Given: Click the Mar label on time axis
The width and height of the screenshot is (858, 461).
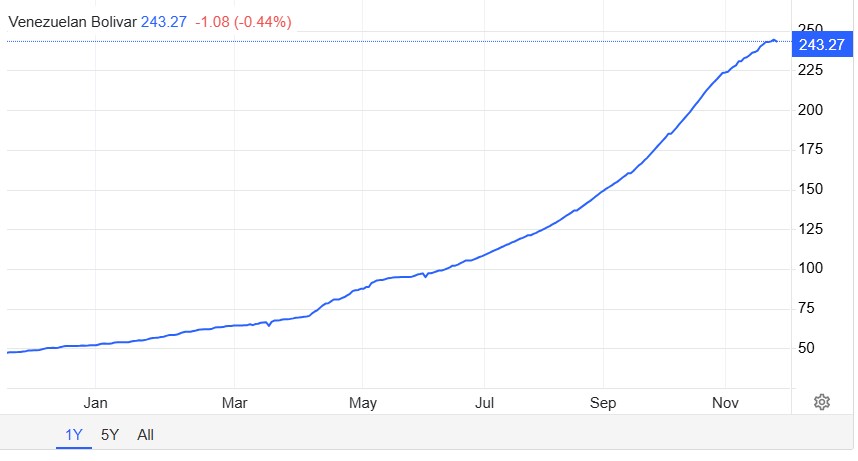Looking at the screenshot, I should pyautogui.click(x=235, y=403).
